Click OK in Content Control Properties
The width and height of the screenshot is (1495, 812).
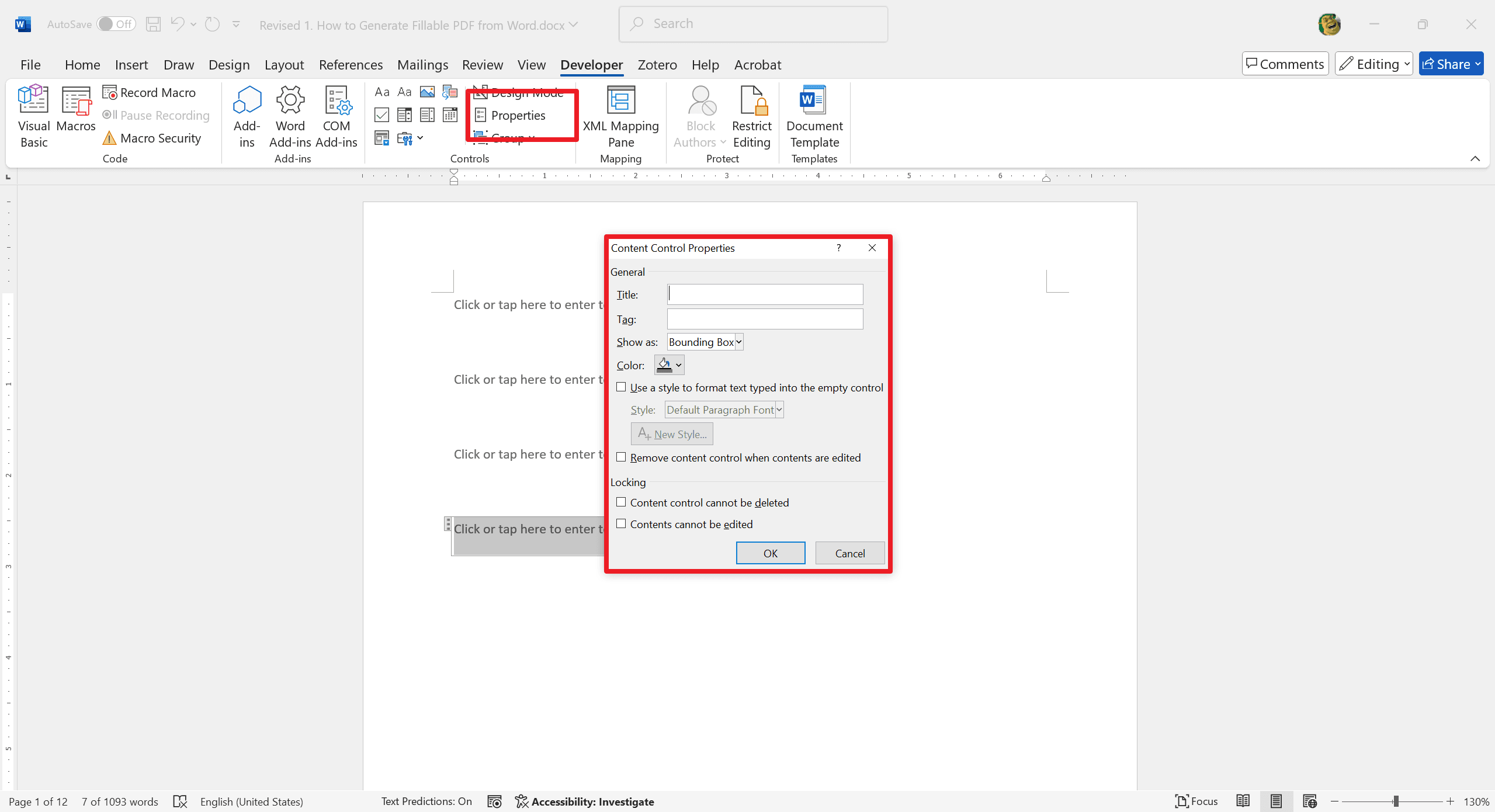770,553
